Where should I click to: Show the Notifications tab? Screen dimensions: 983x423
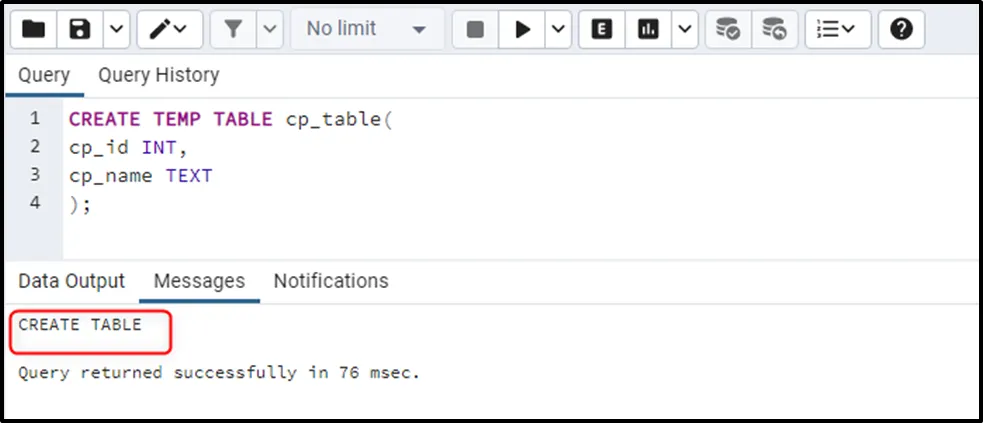(x=331, y=281)
